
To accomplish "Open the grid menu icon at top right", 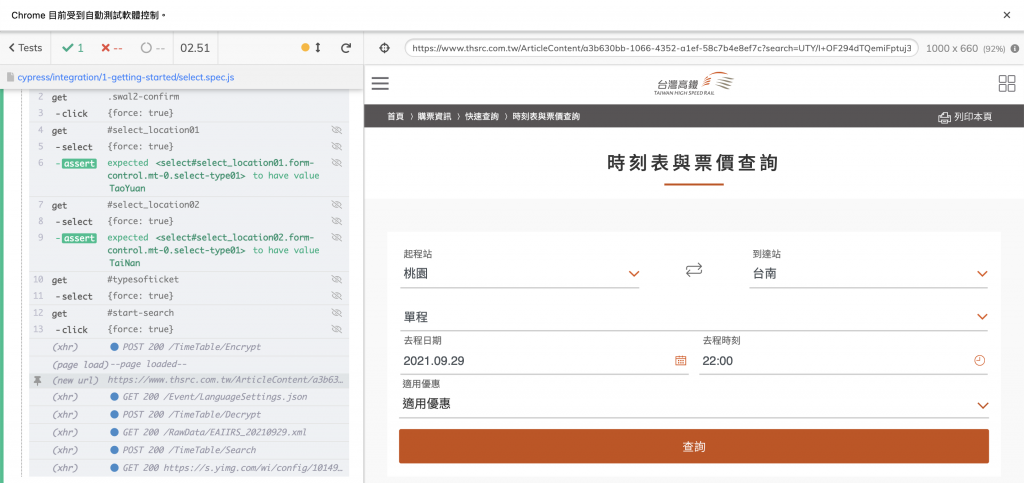I will pyautogui.click(x=1006, y=84).
